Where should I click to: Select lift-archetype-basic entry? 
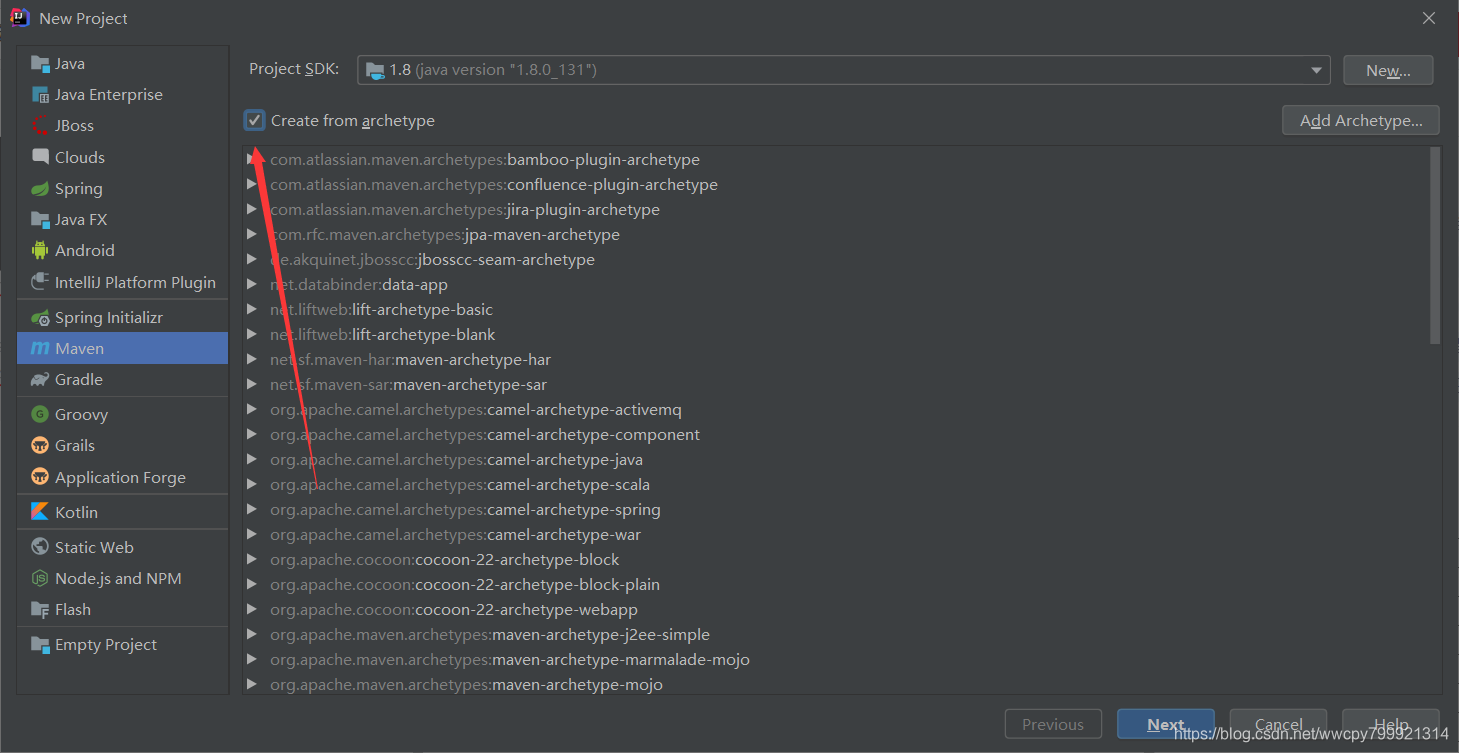(x=381, y=310)
